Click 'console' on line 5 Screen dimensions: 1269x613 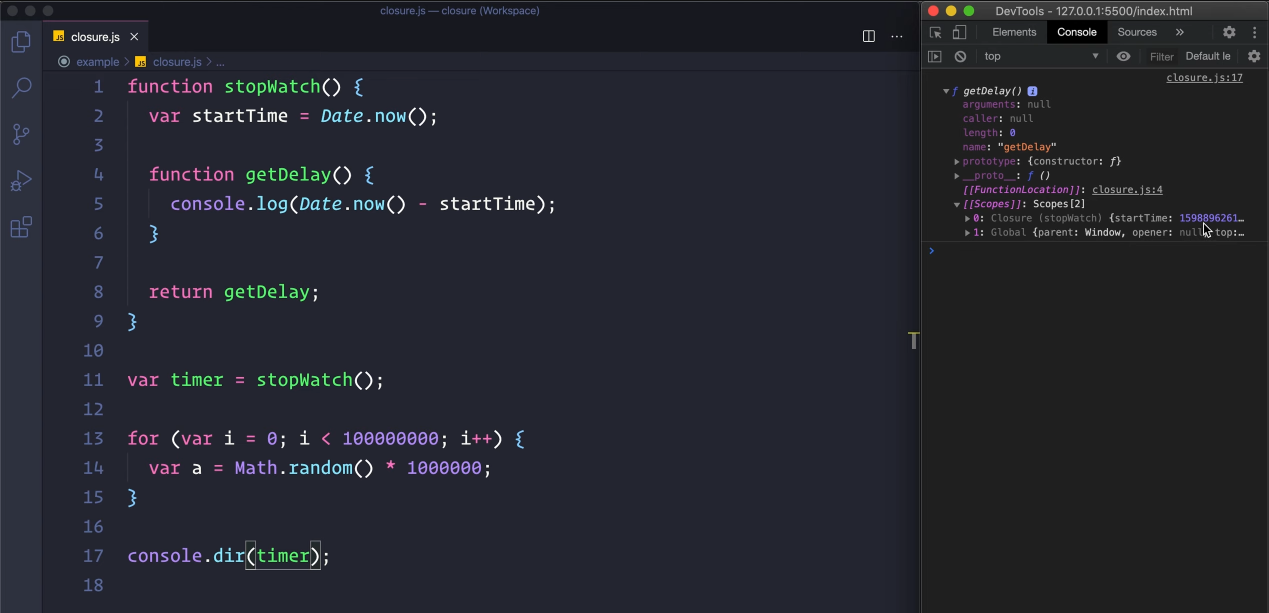click(x=208, y=204)
